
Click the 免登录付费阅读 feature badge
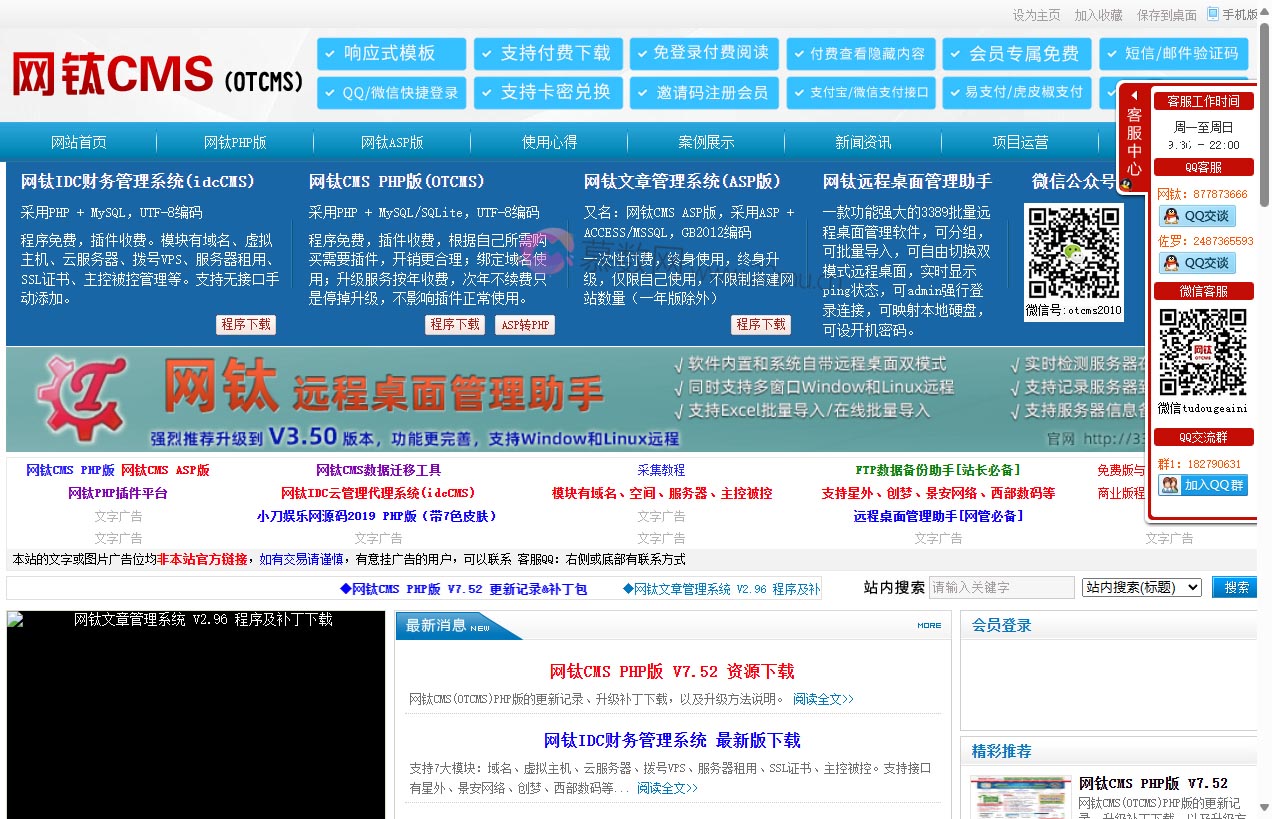[x=701, y=53]
